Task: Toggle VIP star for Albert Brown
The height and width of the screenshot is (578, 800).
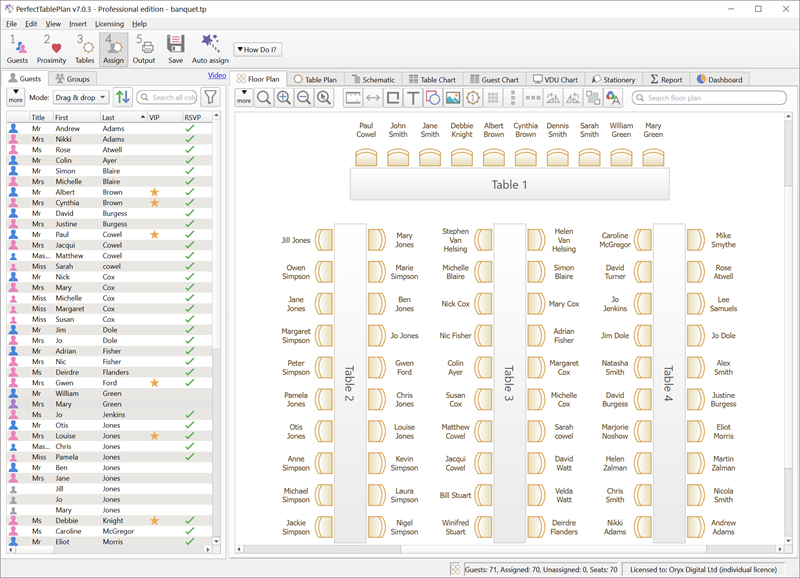Action: (155, 191)
